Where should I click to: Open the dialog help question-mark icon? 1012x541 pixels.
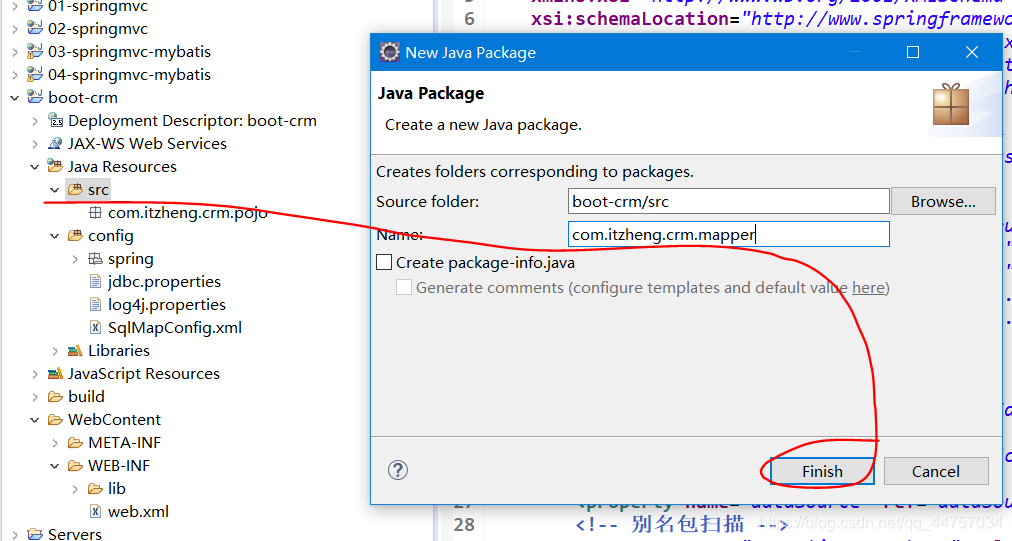pos(398,470)
